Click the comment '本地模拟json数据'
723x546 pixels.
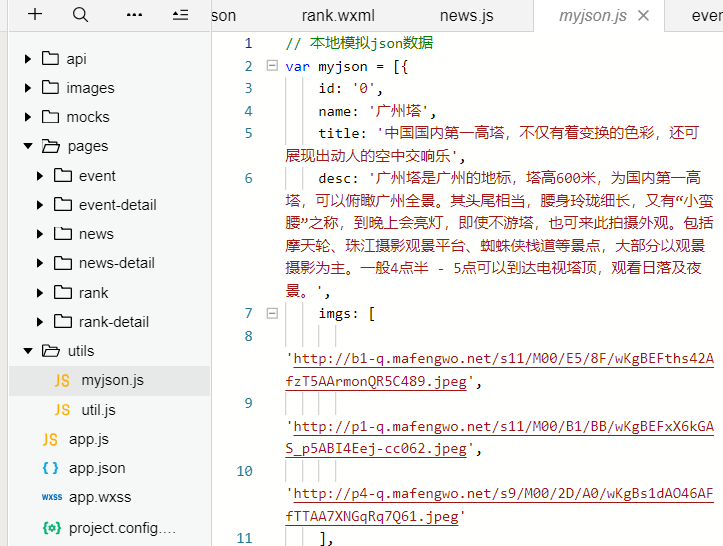click(x=372, y=43)
